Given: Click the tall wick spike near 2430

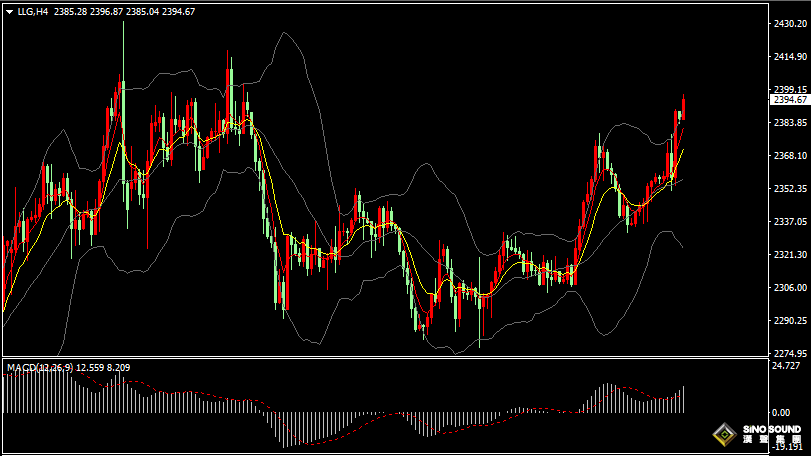Looking at the screenshot, I should (123, 40).
